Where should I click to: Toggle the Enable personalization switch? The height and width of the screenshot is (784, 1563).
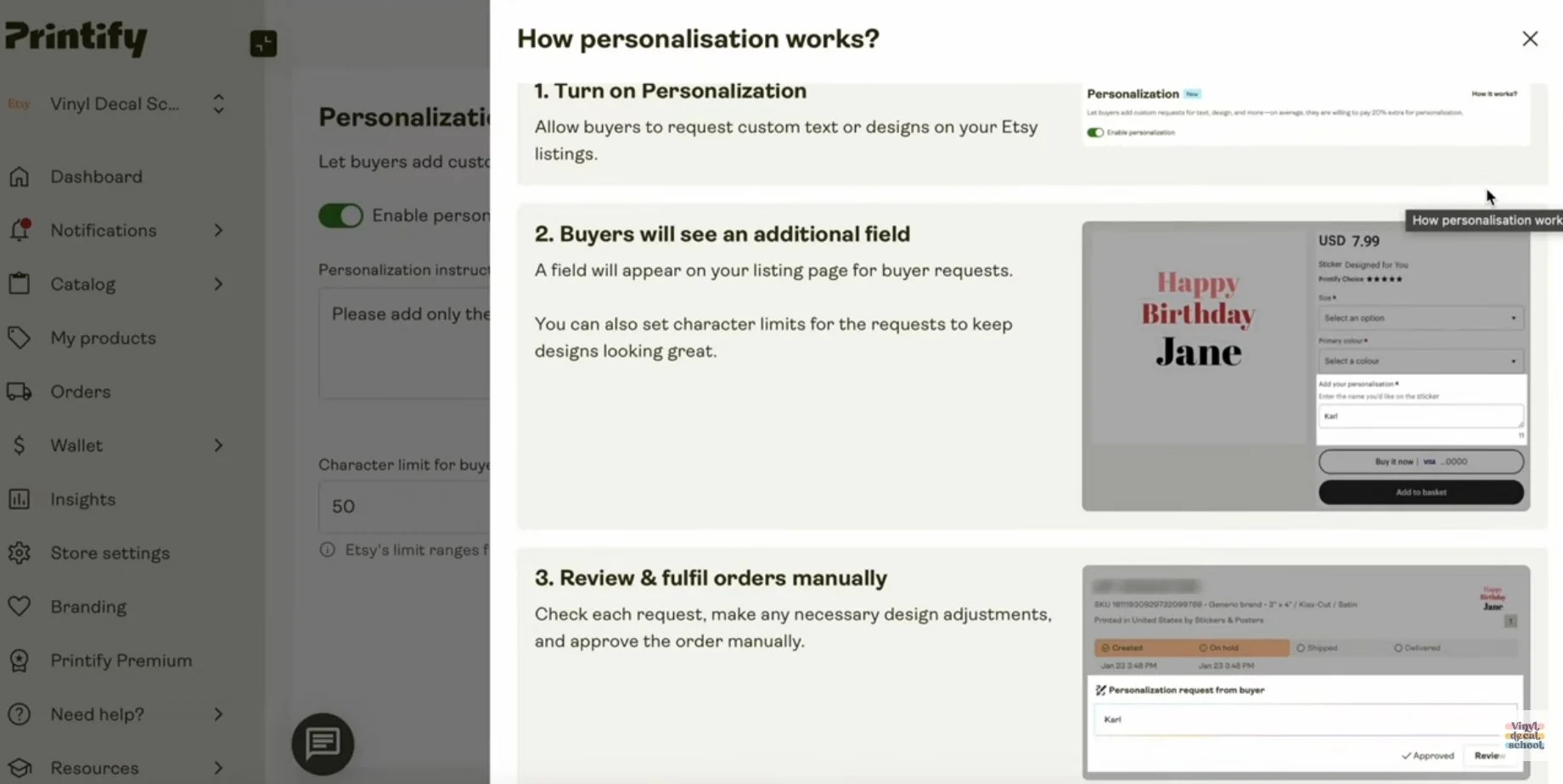coord(340,216)
